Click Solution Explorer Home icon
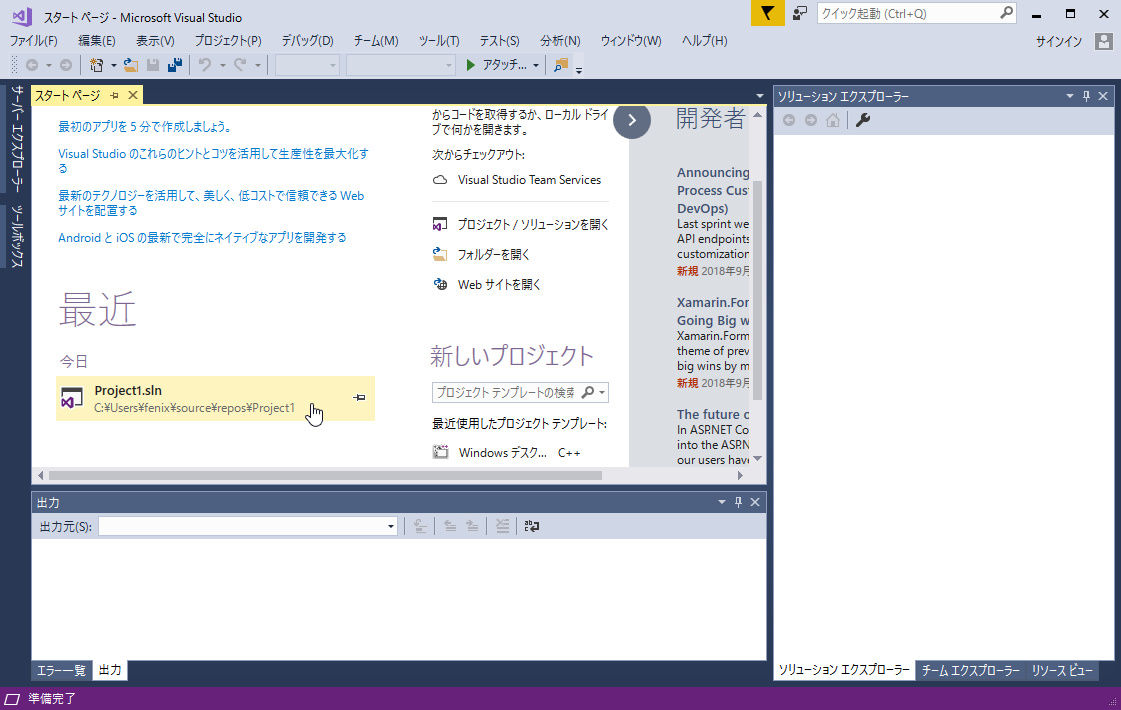 (833, 120)
